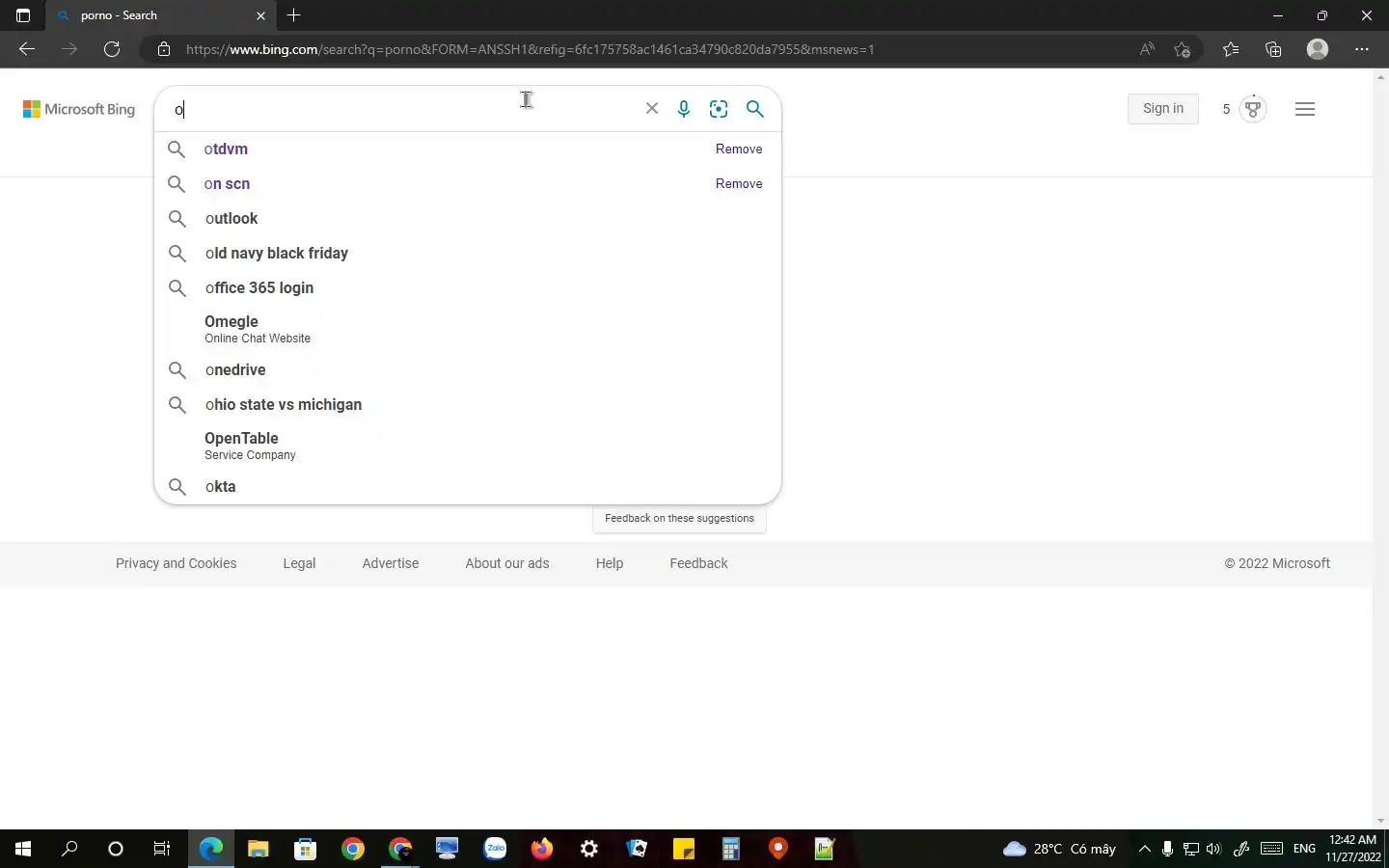Select ohio state vs michigan suggestion
The height and width of the screenshot is (868, 1389).
pos(467,404)
